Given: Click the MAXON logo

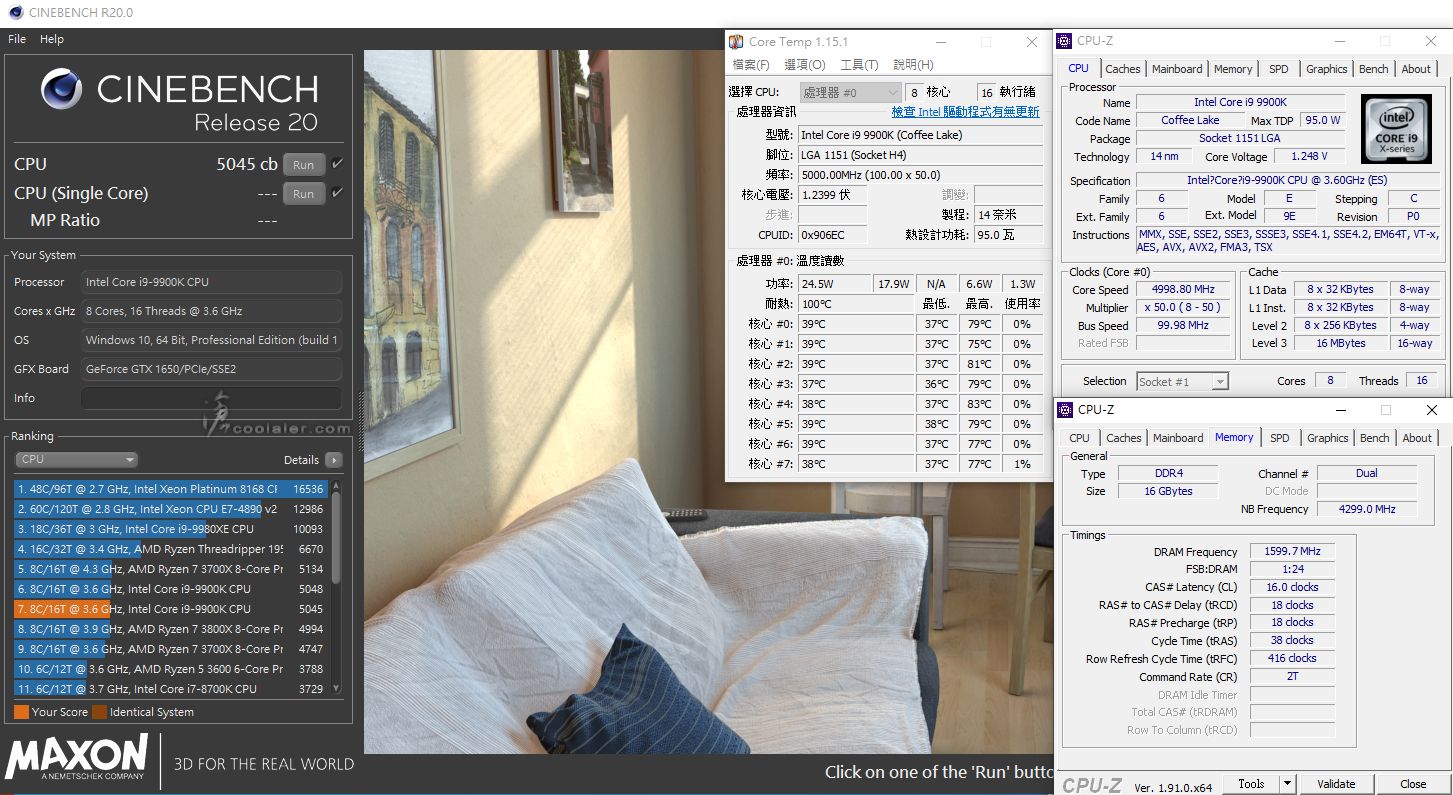Looking at the screenshot, I should 76,757.
